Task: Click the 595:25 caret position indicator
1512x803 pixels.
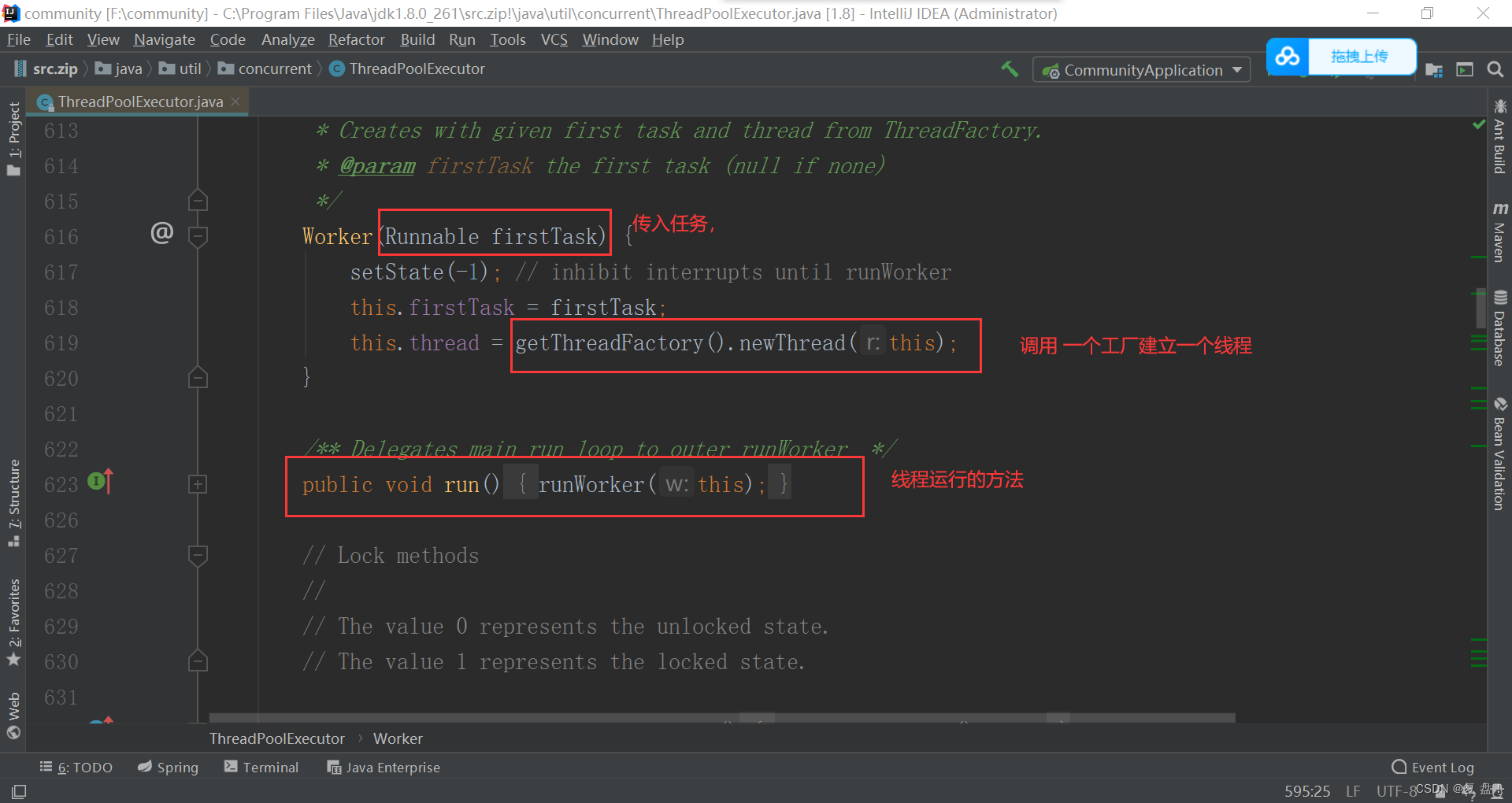Action: tap(1307, 791)
